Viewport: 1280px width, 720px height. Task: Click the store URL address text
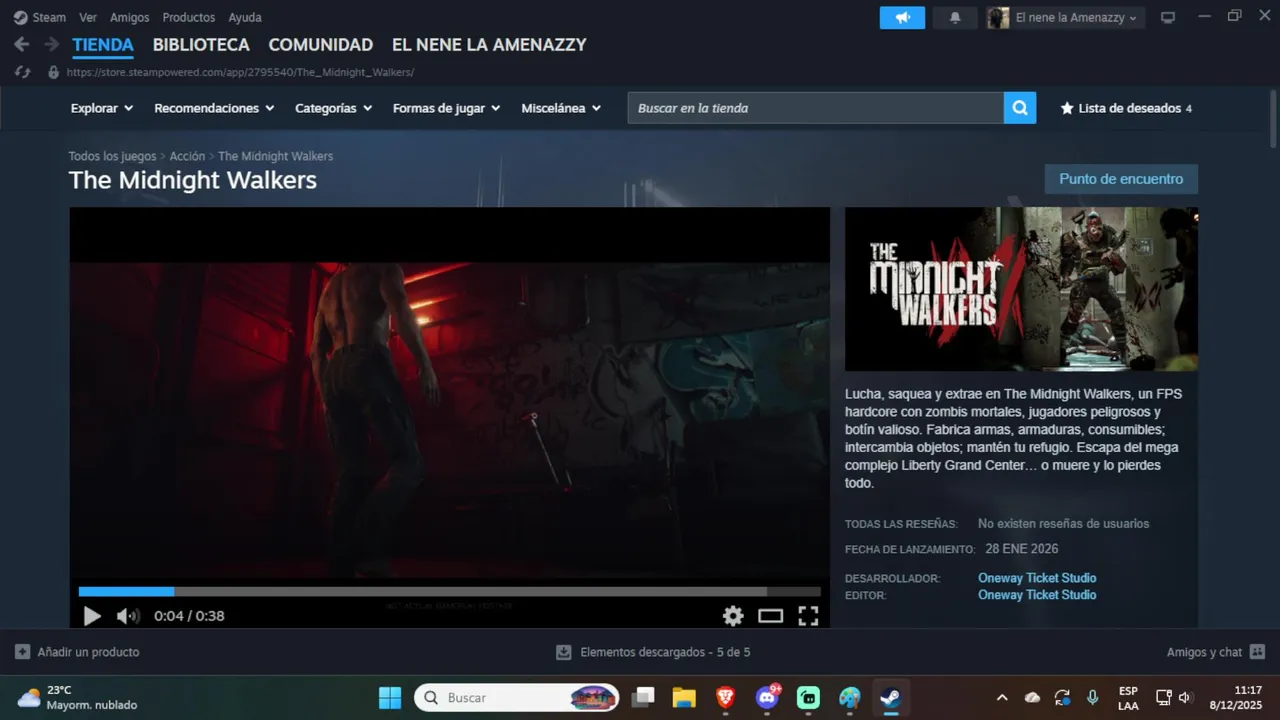[240, 72]
